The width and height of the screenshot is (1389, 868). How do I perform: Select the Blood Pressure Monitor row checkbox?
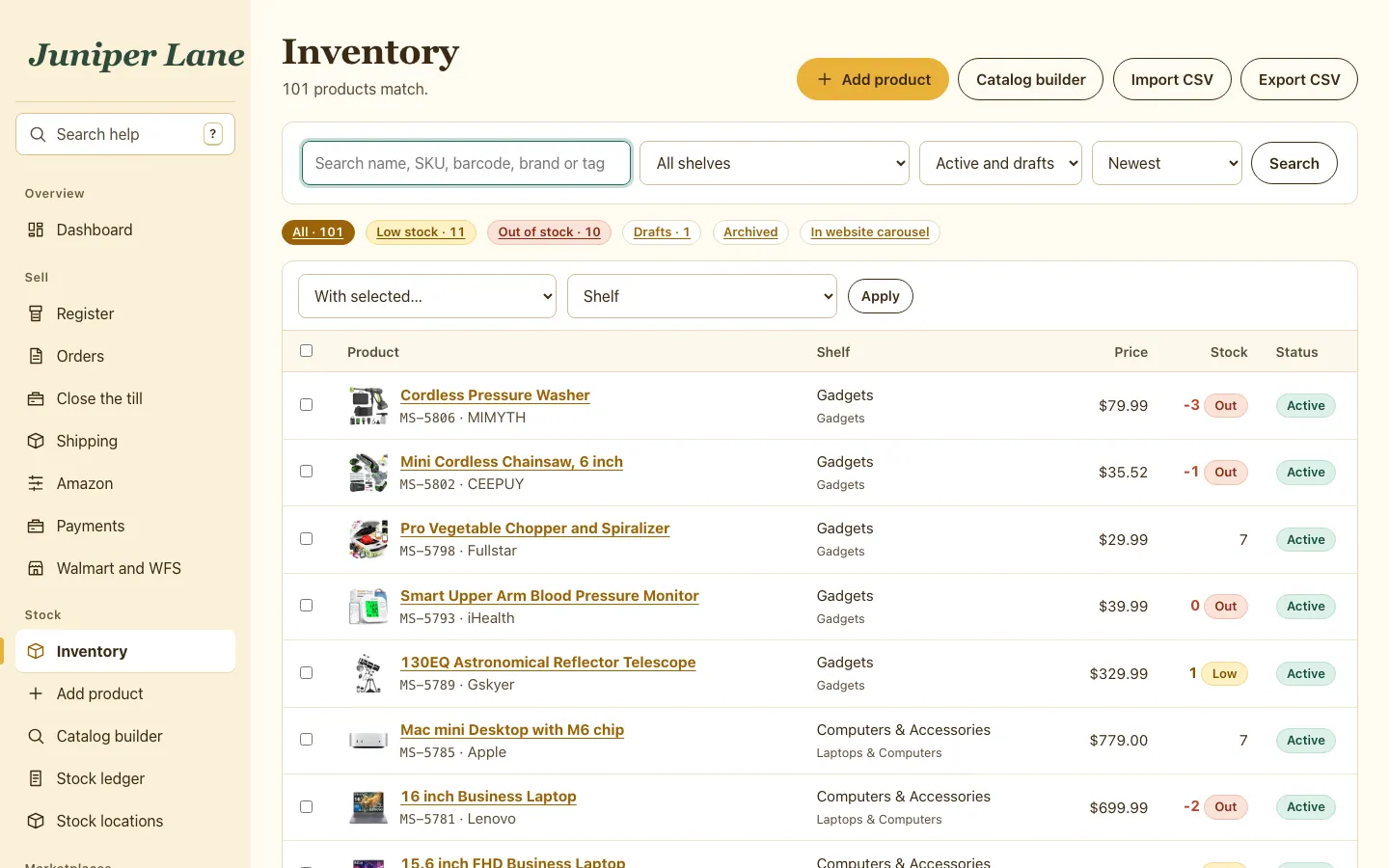306,606
